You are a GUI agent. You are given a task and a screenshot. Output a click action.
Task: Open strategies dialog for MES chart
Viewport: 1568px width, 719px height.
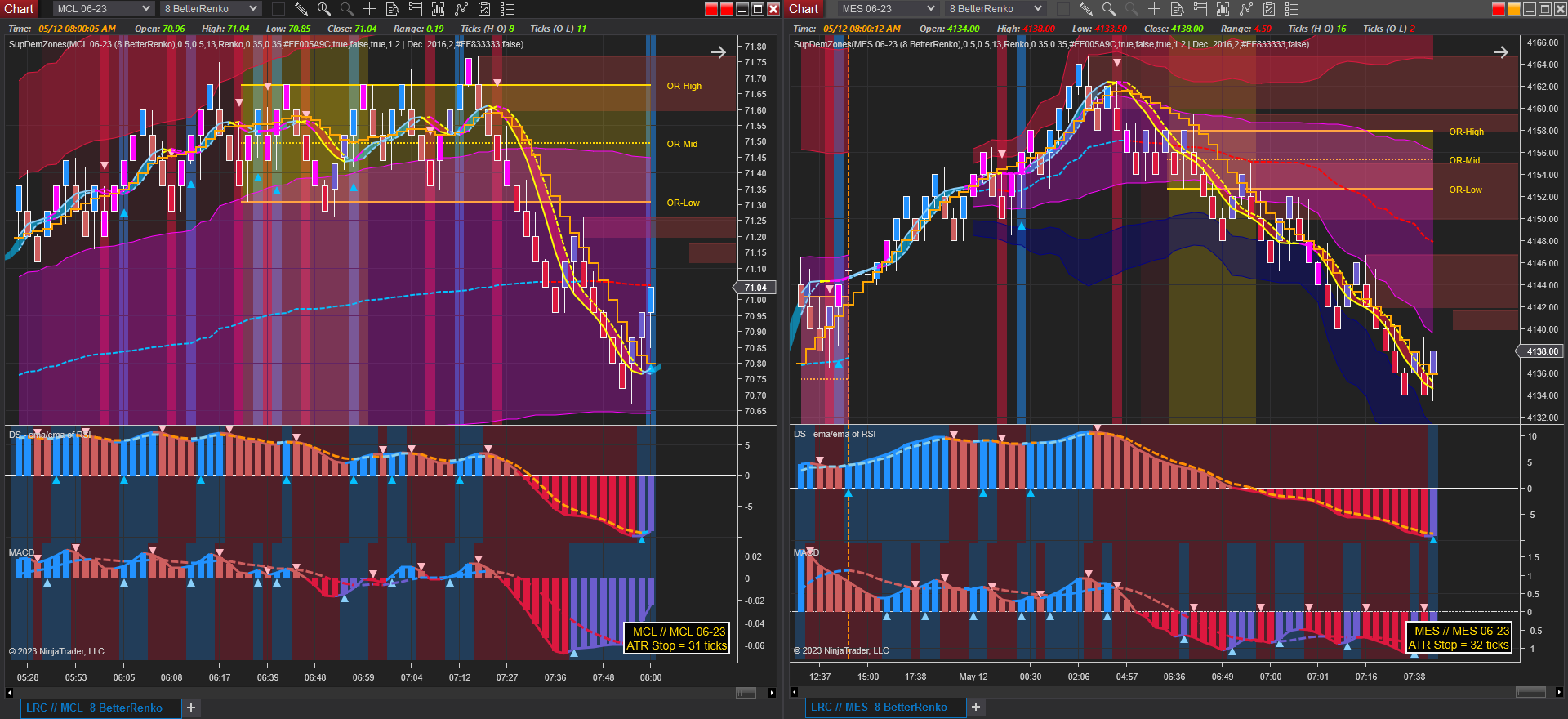point(1269,9)
